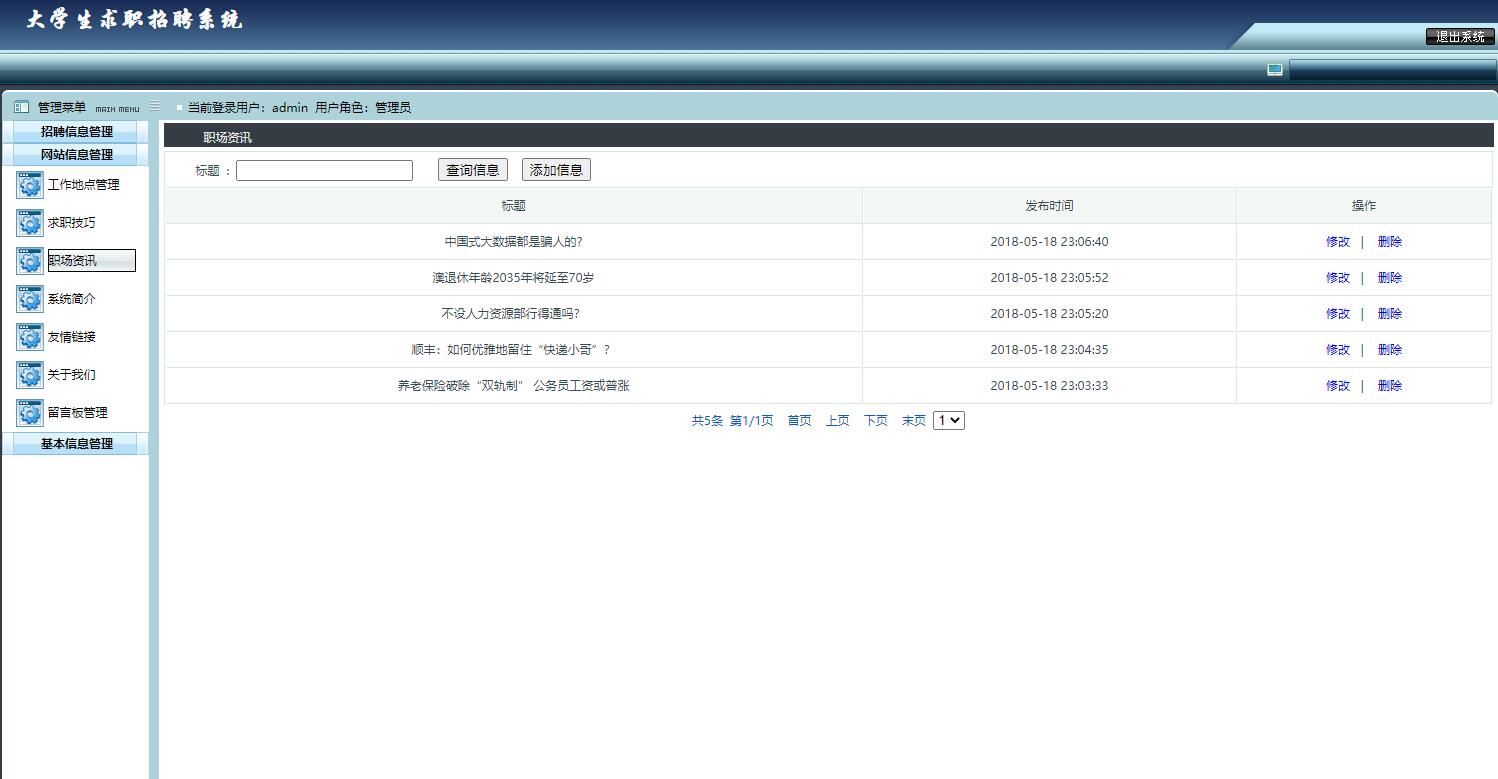Click the small monitor icon above the toolbar
The height and width of the screenshot is (779, 1498).
[1274, 69]
